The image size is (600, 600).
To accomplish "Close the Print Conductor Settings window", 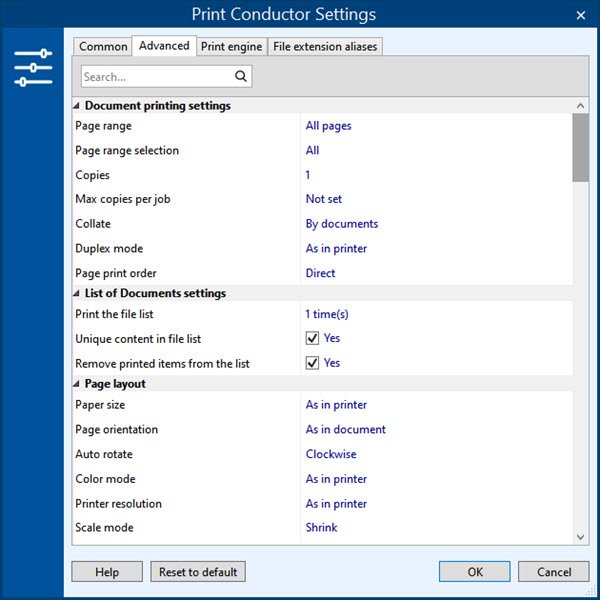I will [580, 15].
